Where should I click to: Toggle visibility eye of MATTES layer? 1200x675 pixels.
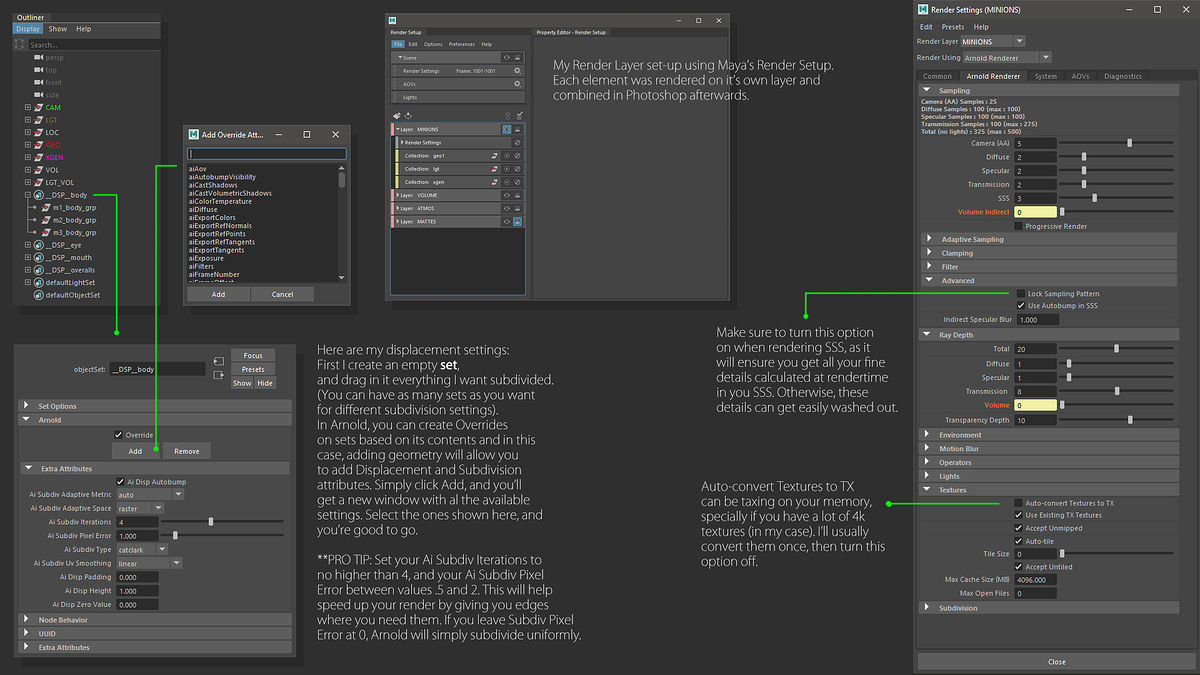(x=506, y=221)
